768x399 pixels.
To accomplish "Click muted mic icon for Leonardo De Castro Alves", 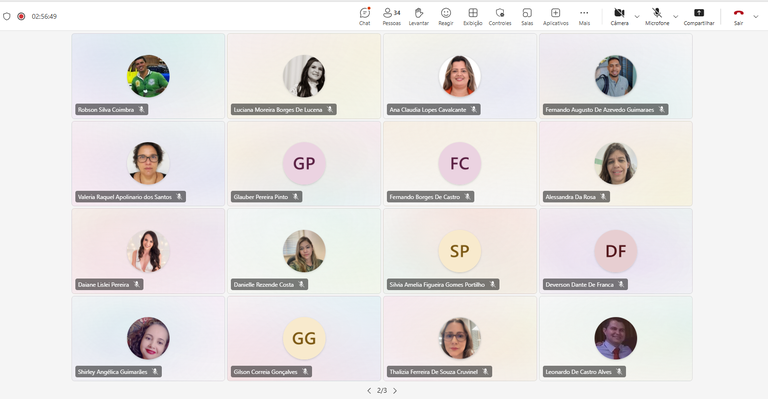I will [619, 372].
